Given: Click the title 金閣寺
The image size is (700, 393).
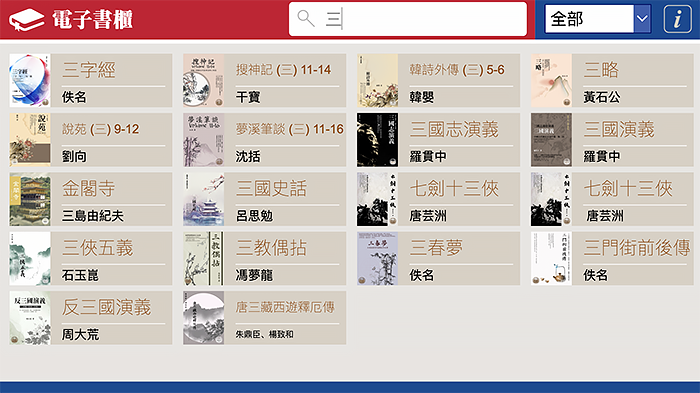Looking at the screenshot, I should pos(88,188).
